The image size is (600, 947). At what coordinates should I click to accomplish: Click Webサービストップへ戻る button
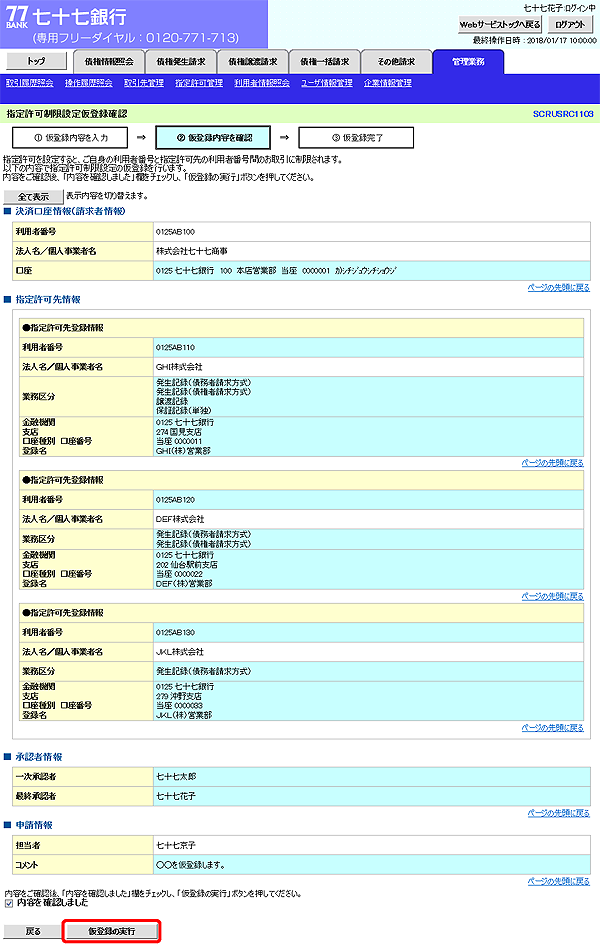click(x=500, y=24)
